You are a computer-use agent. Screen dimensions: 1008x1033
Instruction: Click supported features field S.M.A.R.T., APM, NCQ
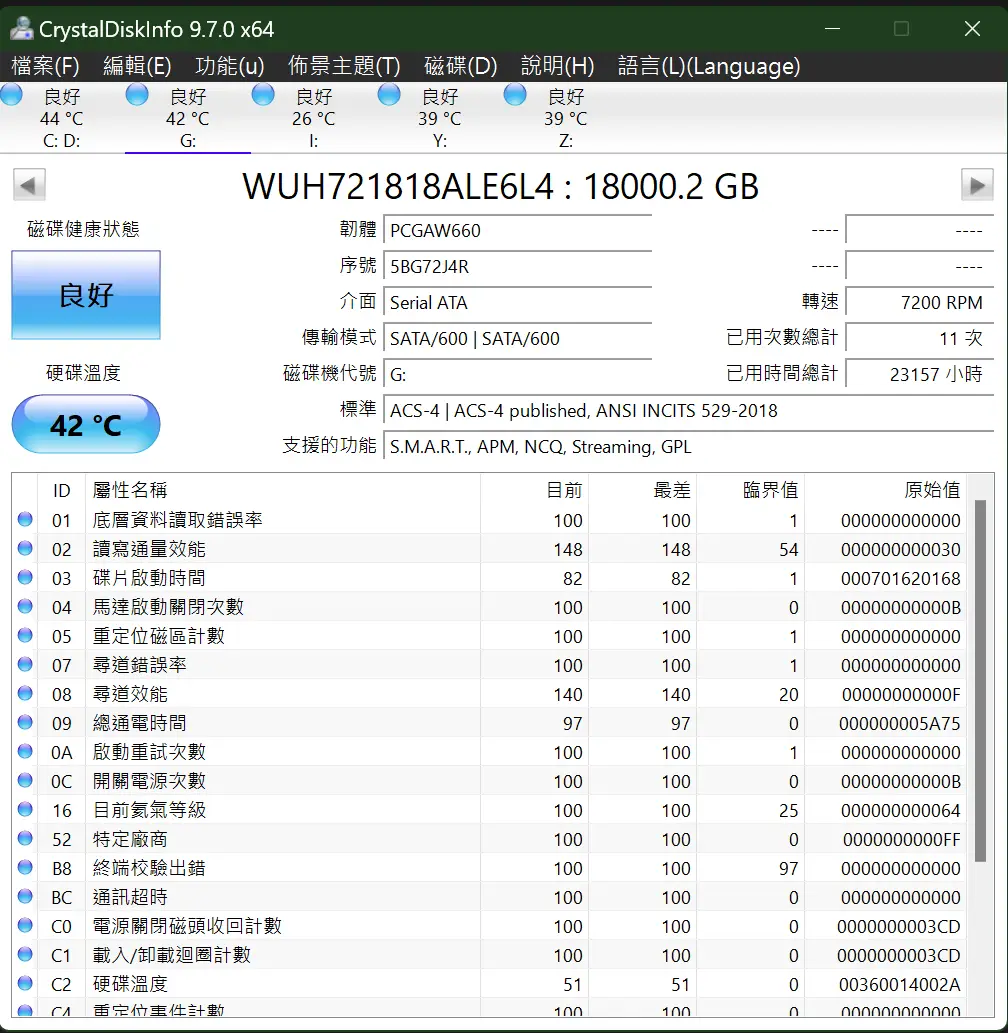(688, 447)
